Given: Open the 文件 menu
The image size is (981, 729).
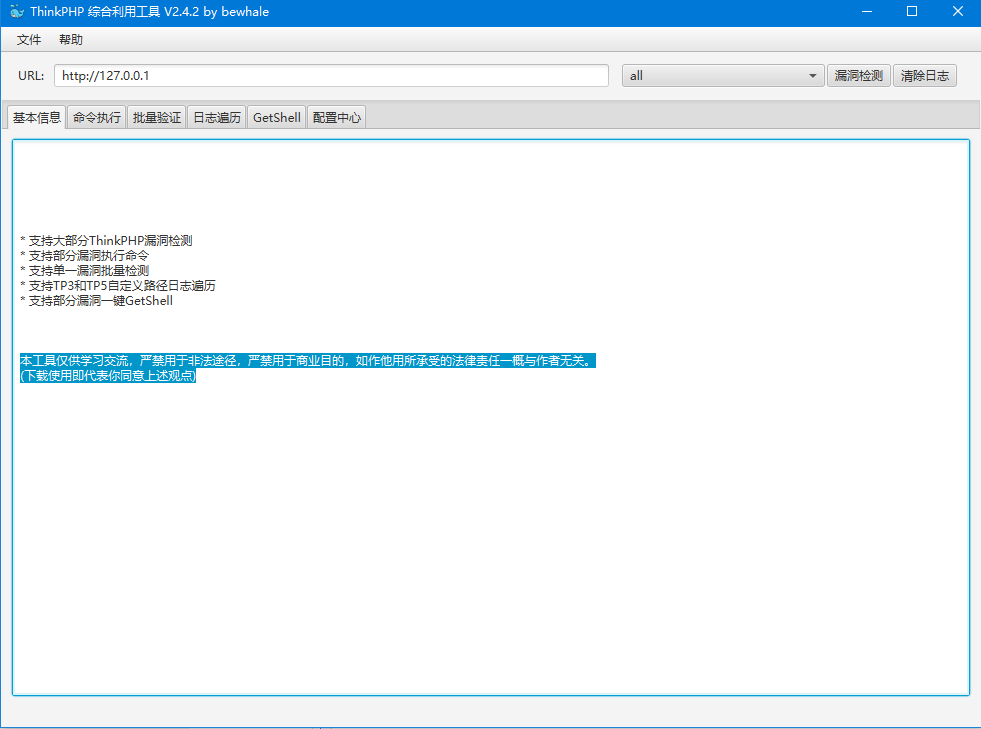Looking at the screenshot, I should pyautogui.click(x=29, y=40).
